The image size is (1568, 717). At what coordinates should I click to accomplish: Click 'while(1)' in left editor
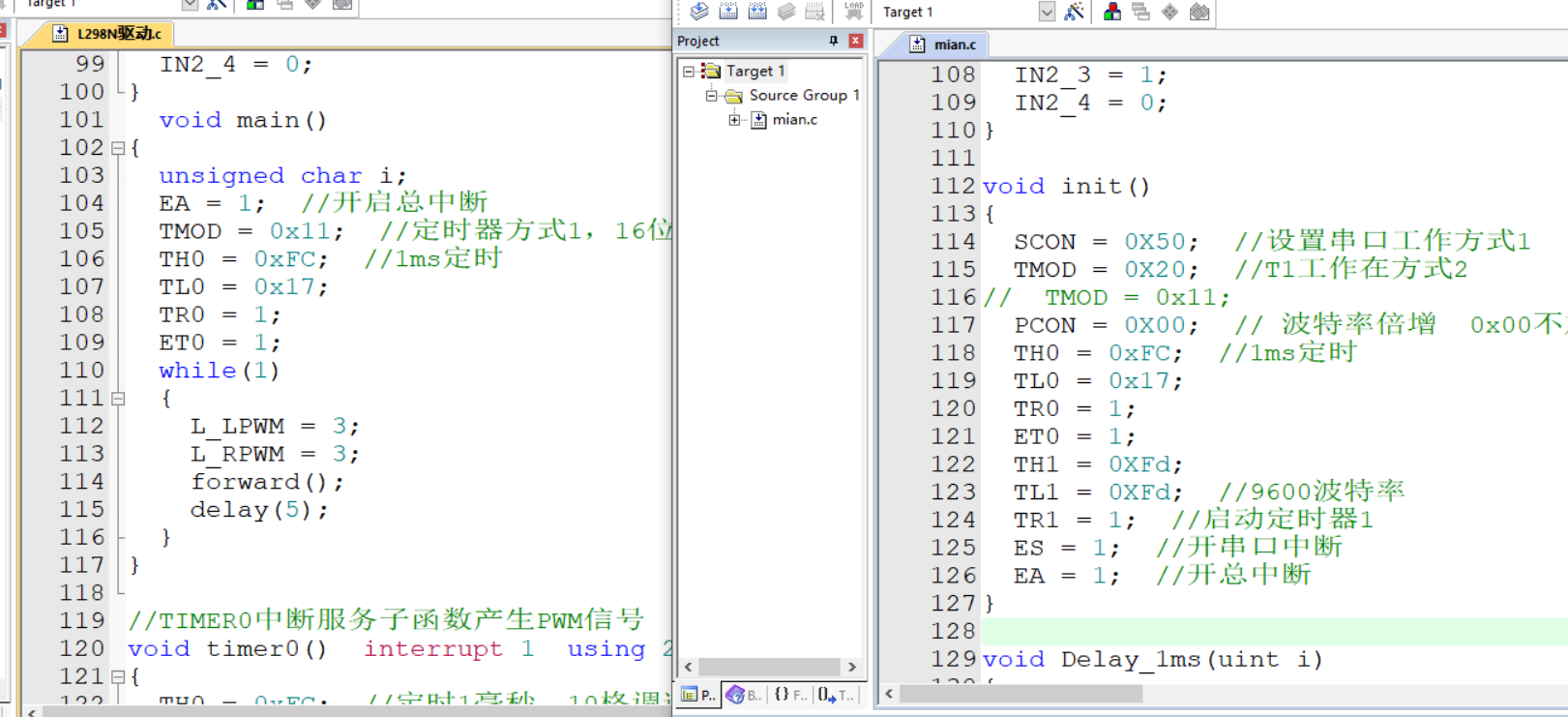coord(220,371)
